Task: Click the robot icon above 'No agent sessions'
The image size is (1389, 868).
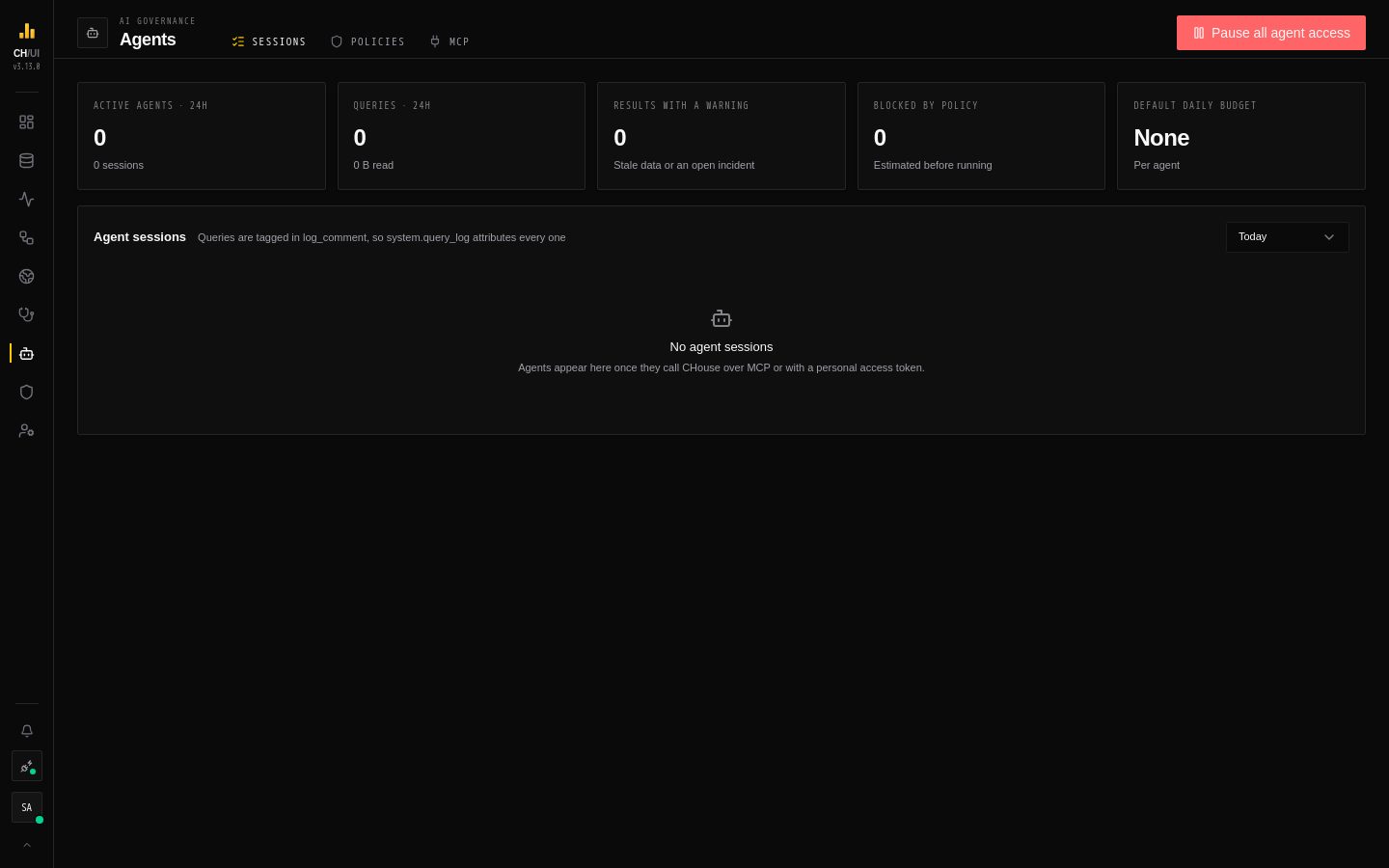Action: [x=722, y=319]
